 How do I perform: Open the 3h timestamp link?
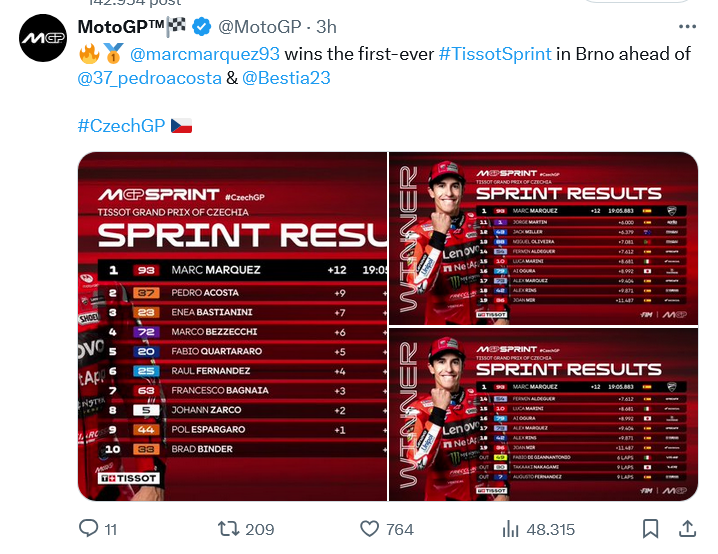point(326,26)
